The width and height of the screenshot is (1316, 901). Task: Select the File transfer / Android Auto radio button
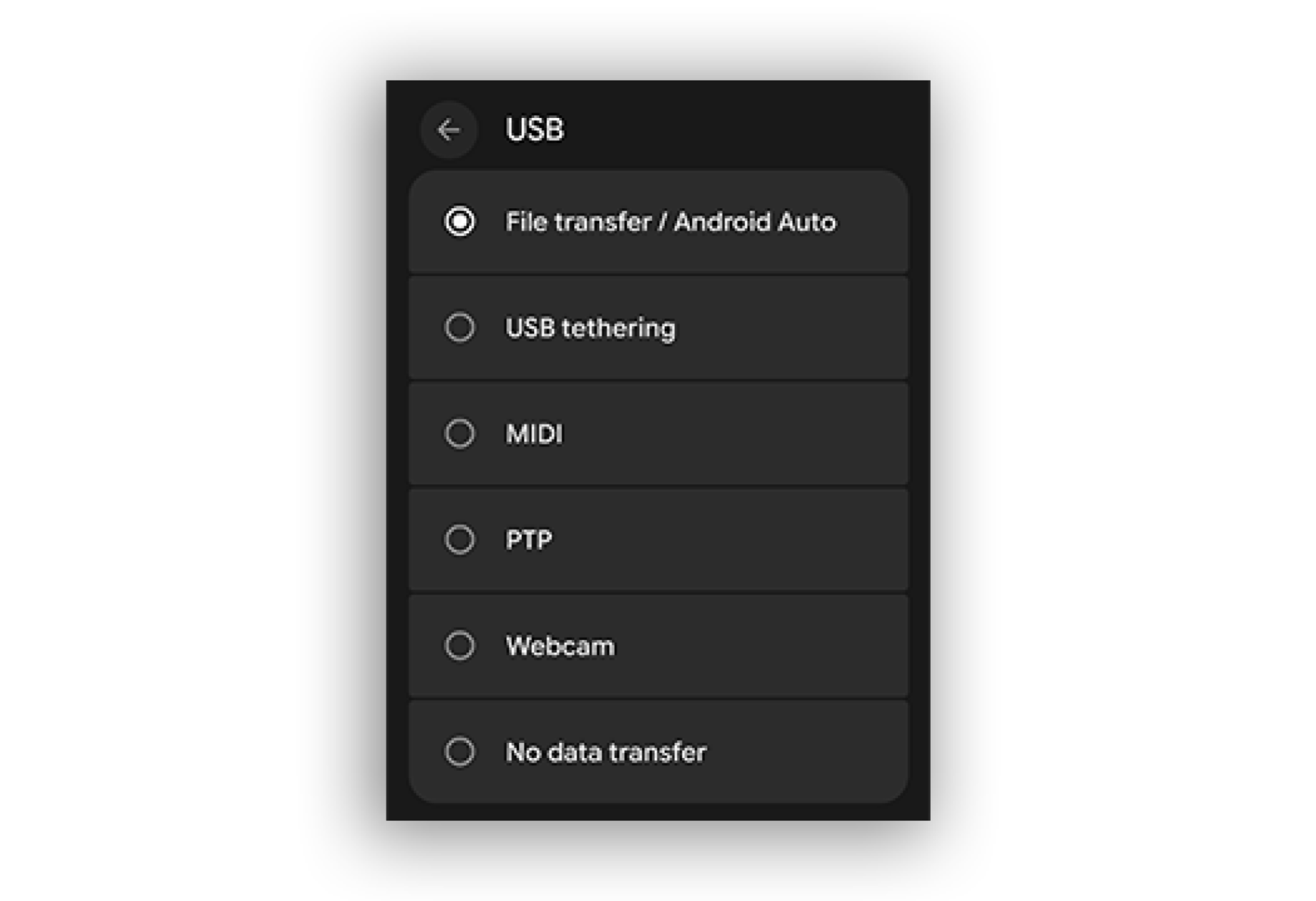pyautogui.click(x=460, y=222)
